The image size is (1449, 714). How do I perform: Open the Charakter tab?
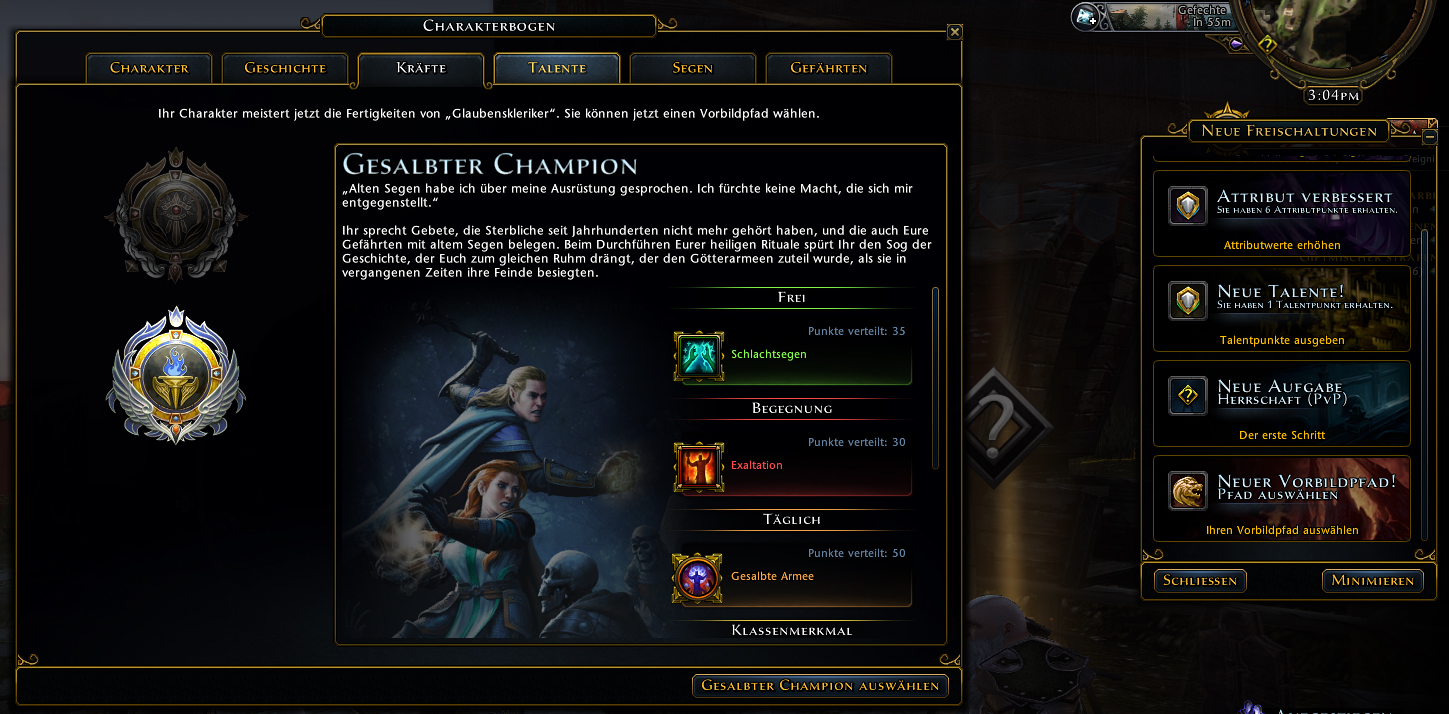point(149,68)
